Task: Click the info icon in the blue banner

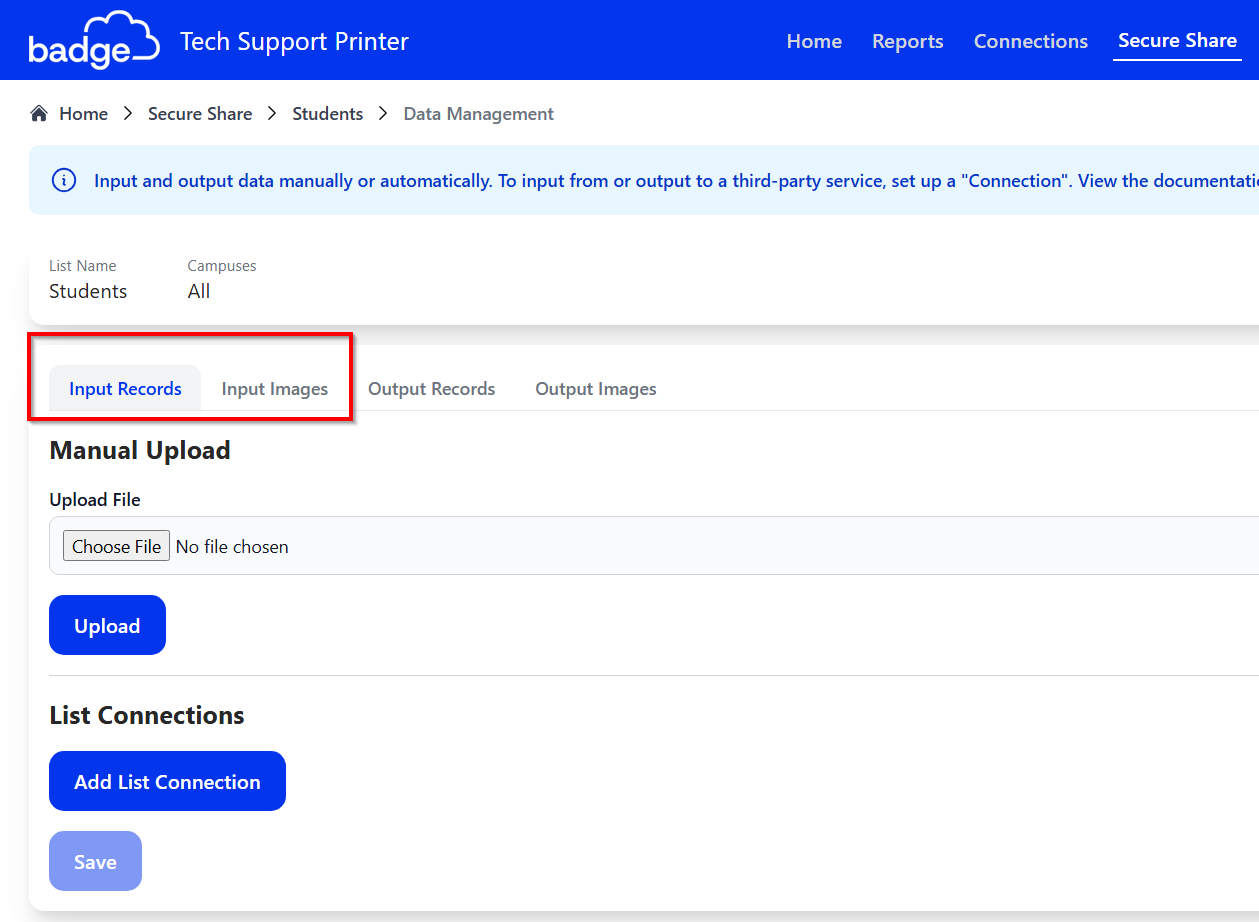Action: [64, 181]
